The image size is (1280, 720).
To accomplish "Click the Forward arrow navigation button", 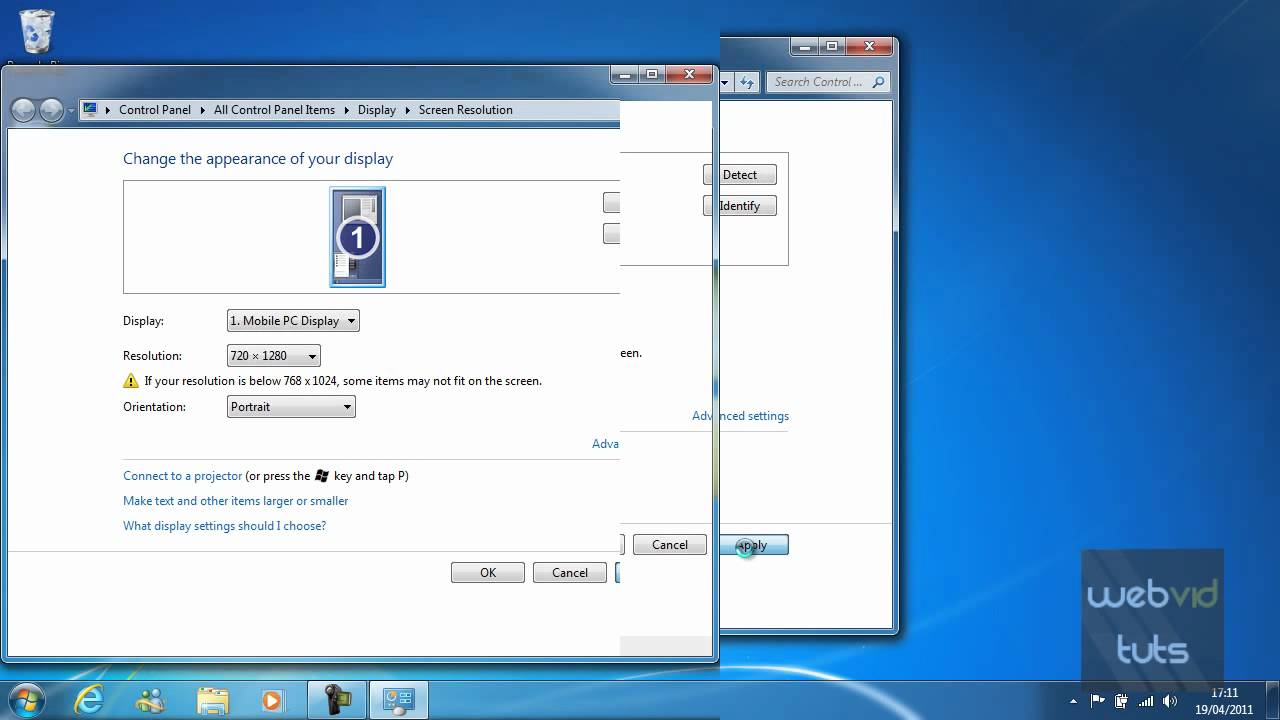I will 51,110.
